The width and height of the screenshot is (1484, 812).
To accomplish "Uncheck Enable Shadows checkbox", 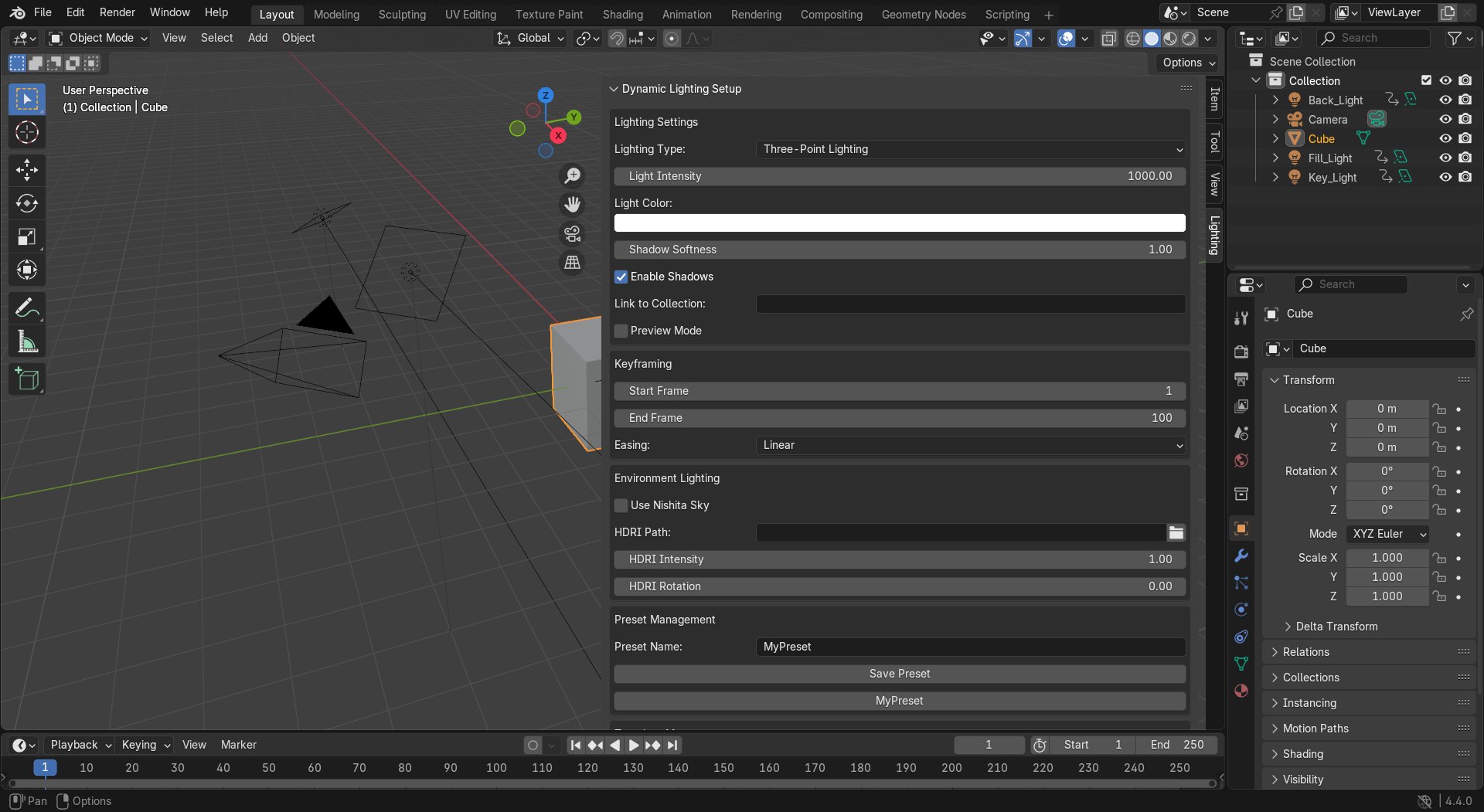I will click(x=621, y=277).
